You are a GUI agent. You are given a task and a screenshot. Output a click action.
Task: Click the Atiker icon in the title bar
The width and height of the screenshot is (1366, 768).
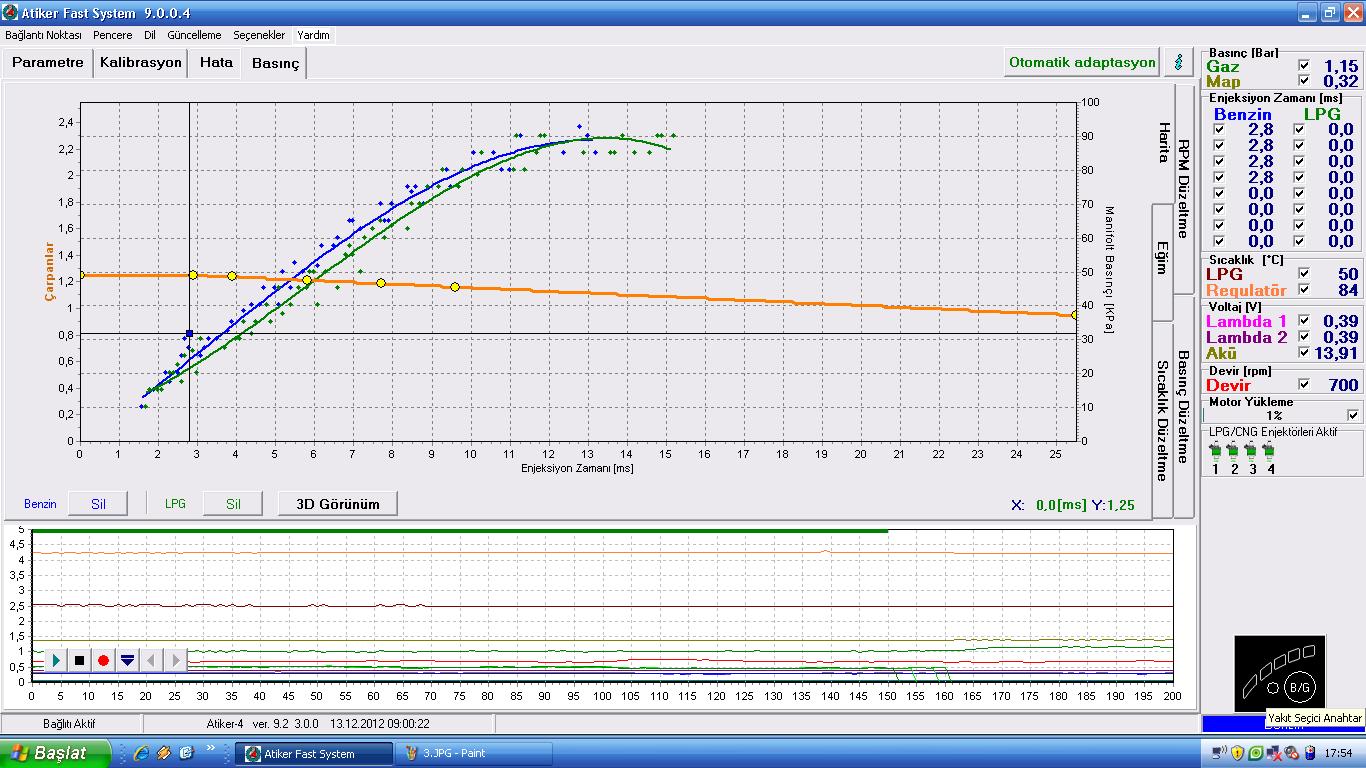pyautogui.click(x=10, y=13)
